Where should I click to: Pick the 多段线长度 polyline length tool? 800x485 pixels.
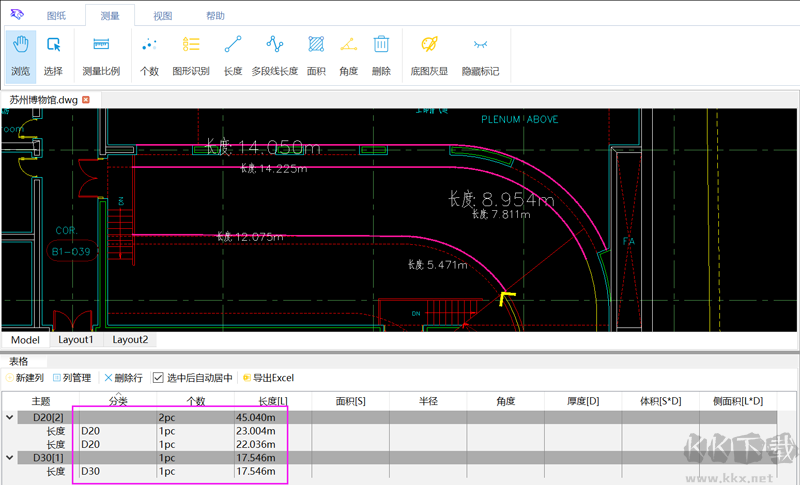(x=274, y=55)
